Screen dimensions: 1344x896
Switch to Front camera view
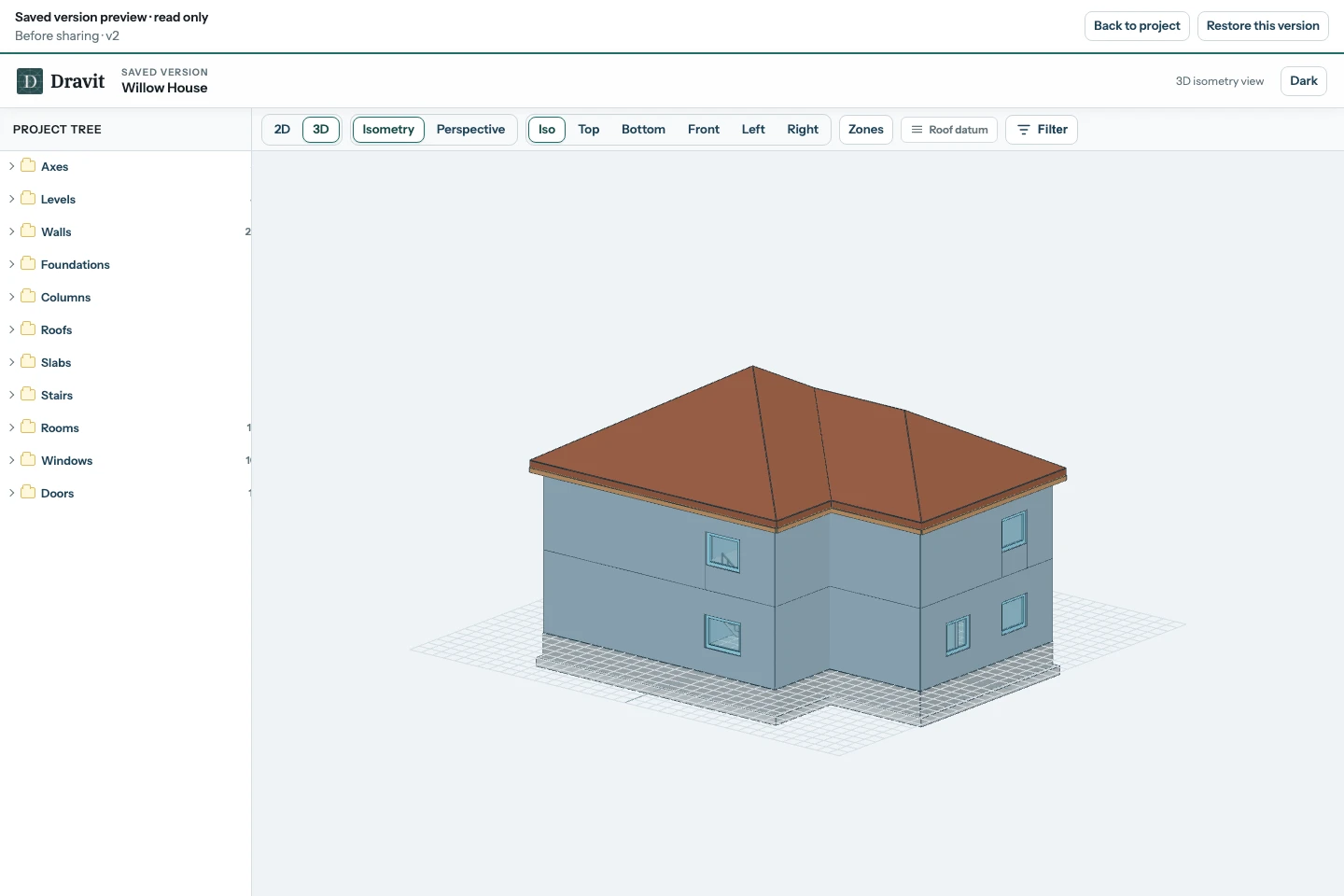(x=704, y=130)
